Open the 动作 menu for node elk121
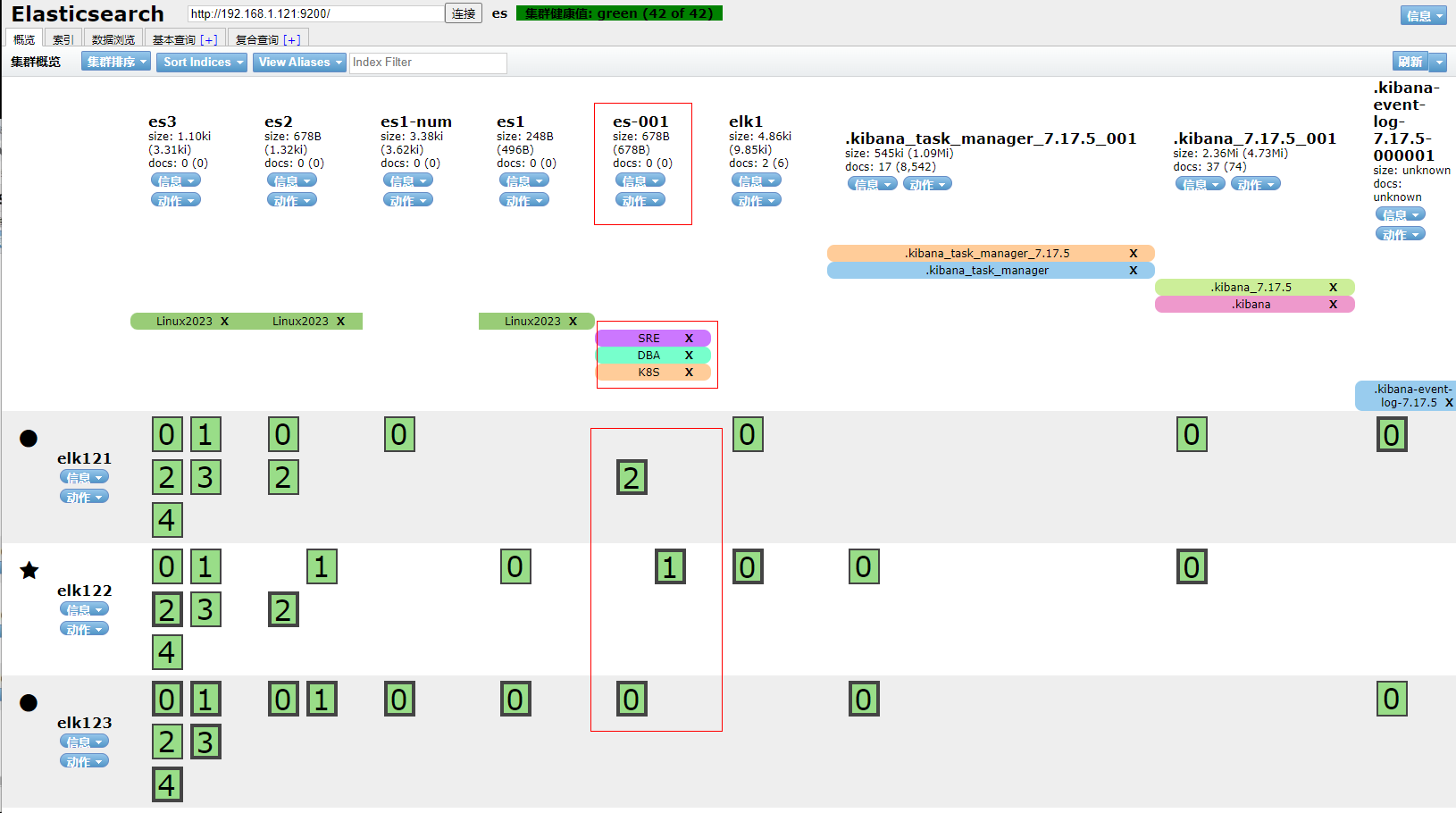Image resolution: width=1456 pixels, height=813 pixels. pyautogui.click(x=84, y=497)
